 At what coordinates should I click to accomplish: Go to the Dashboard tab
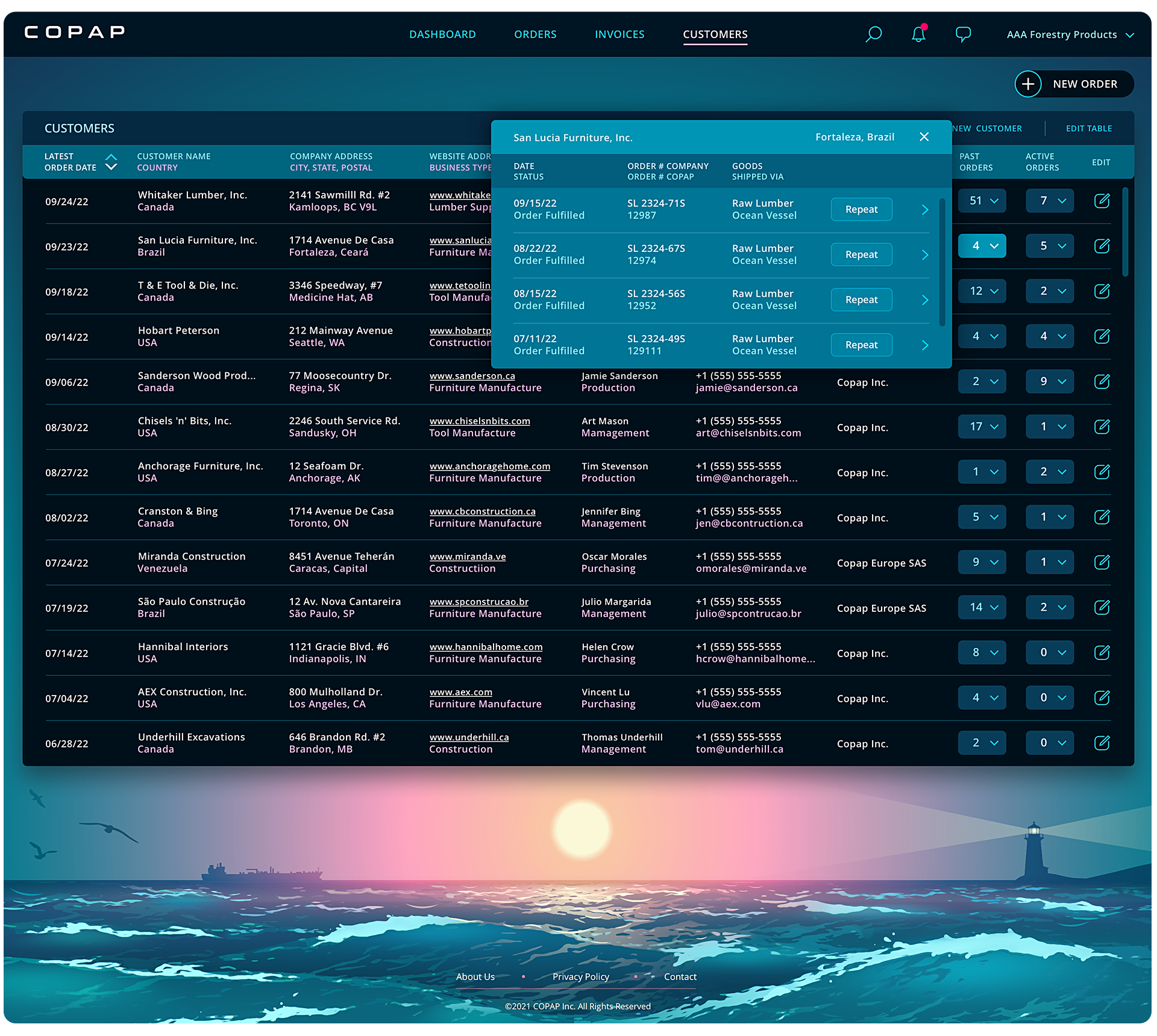[442, 34]
